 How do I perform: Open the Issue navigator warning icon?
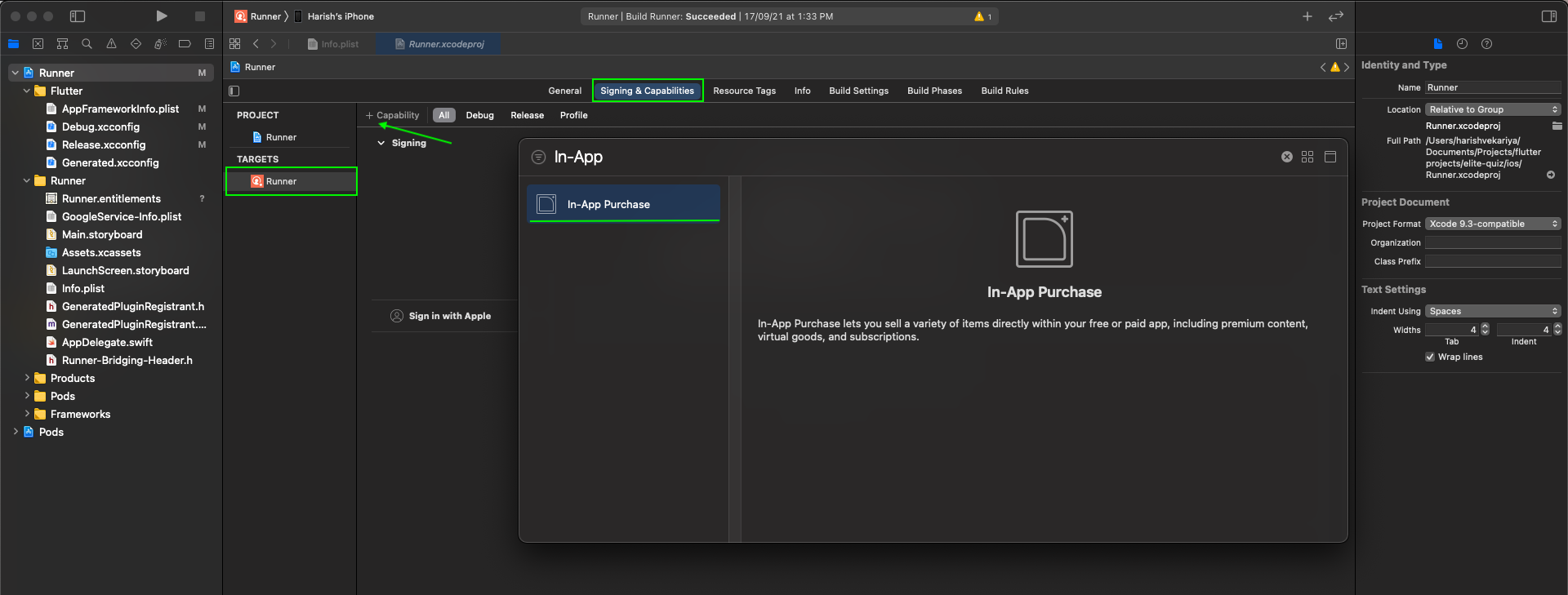[x=111, y=44]
